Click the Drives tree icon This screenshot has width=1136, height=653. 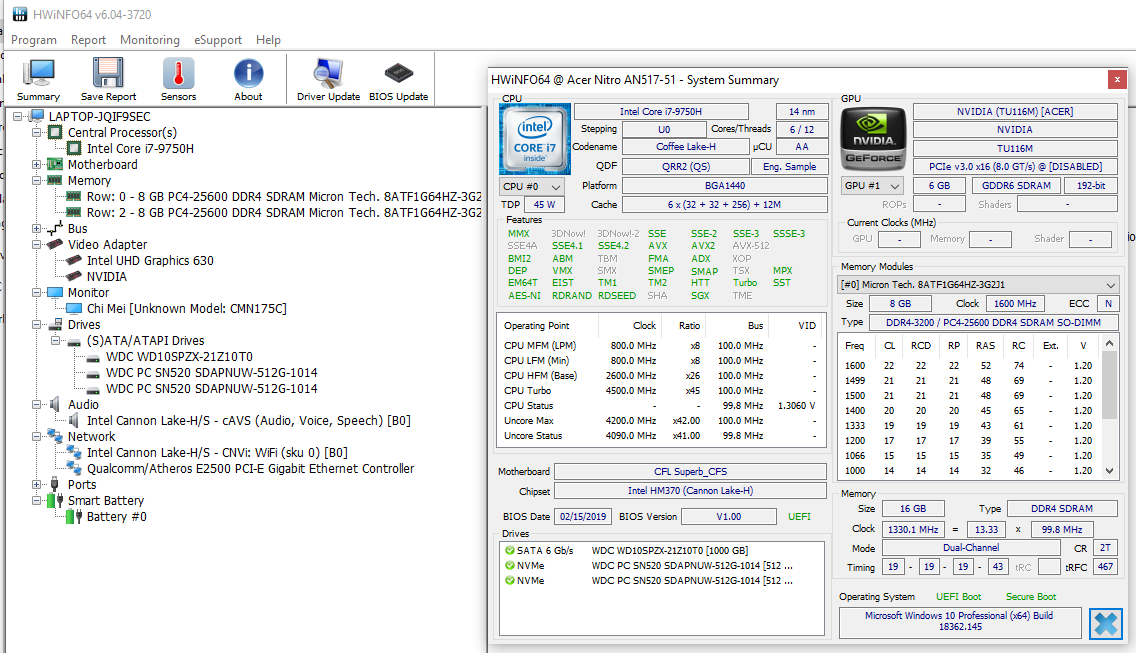55,325
